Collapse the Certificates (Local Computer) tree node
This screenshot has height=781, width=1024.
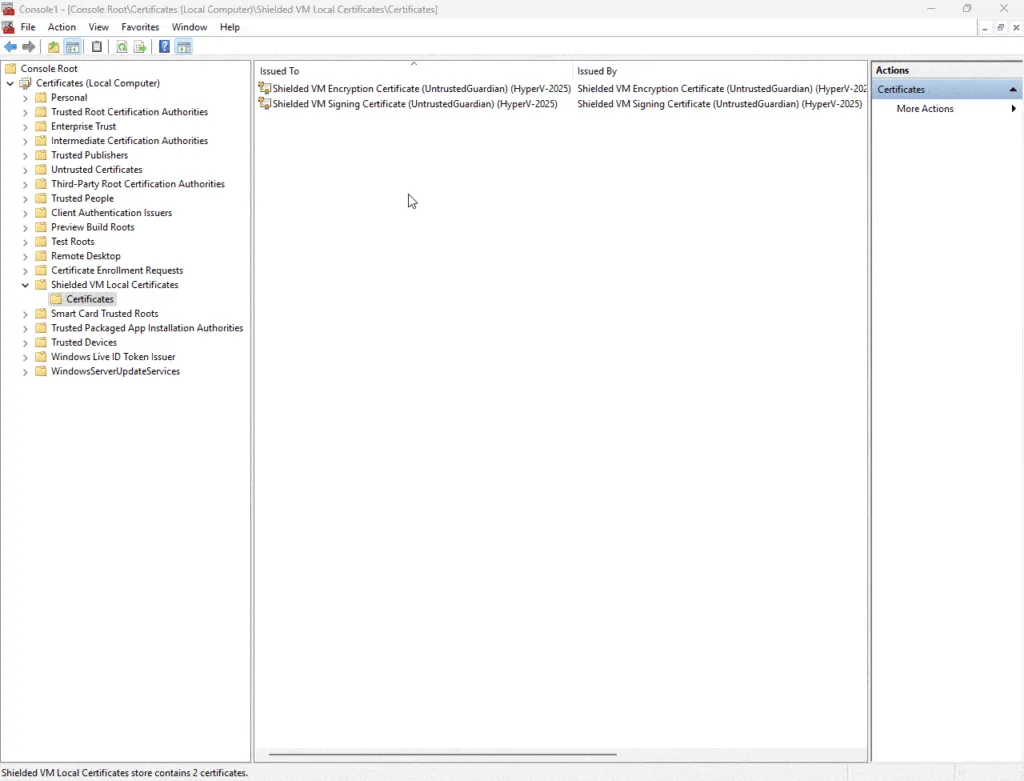[x=9, y=83]
